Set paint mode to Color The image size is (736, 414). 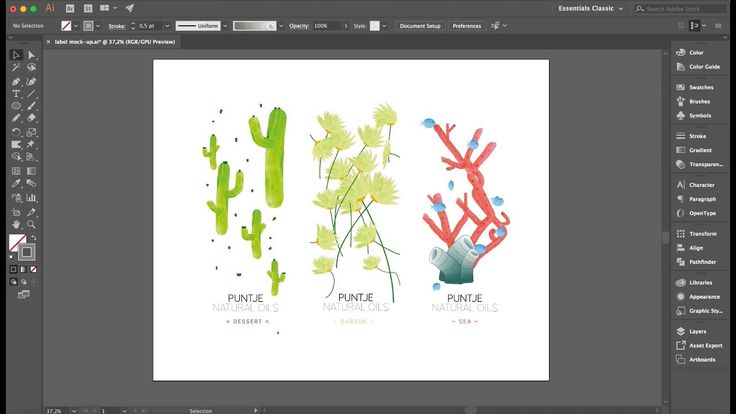coord(13,269)
